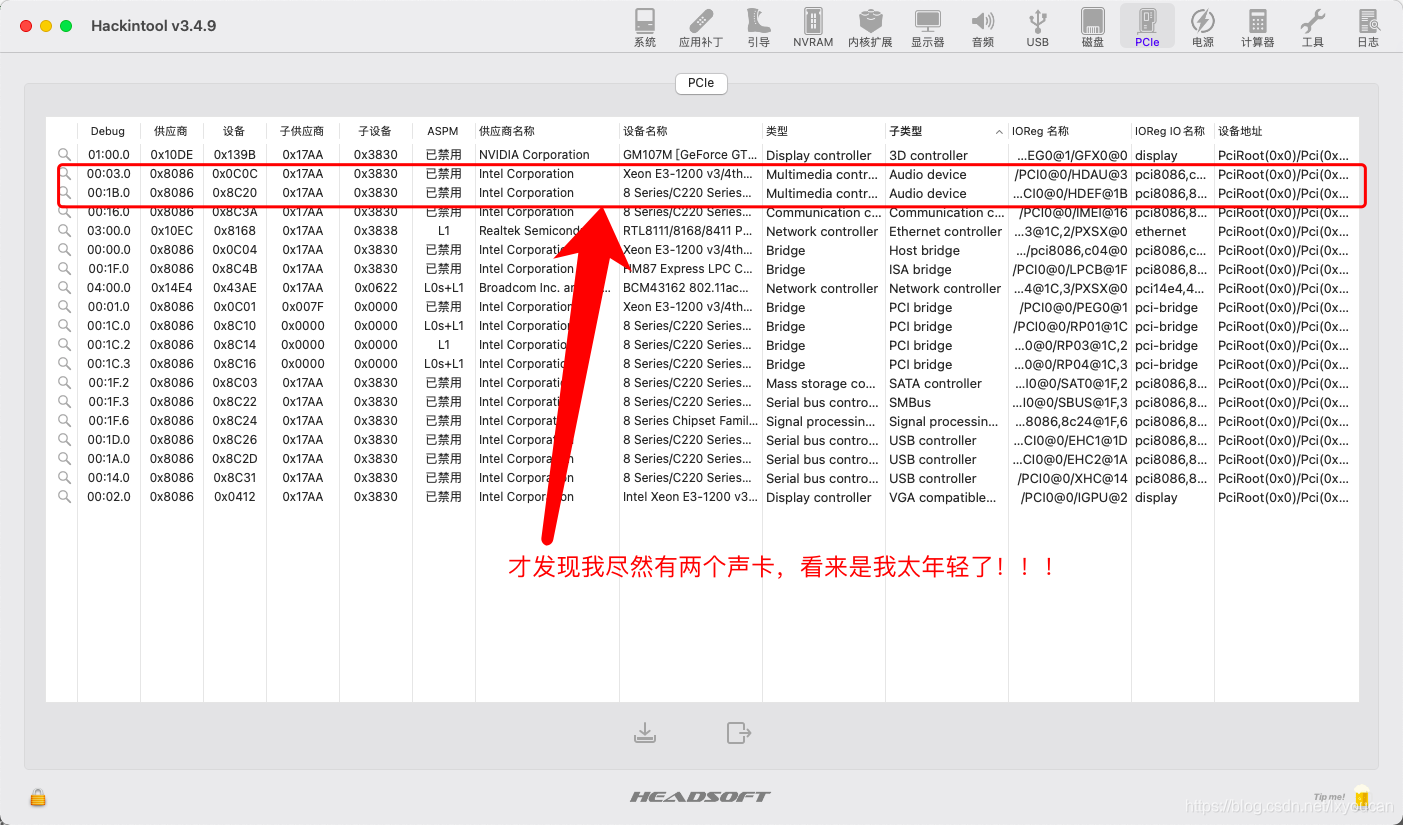
Task: Click the GM107M GeForce device name cell
Action: (690, 155)
